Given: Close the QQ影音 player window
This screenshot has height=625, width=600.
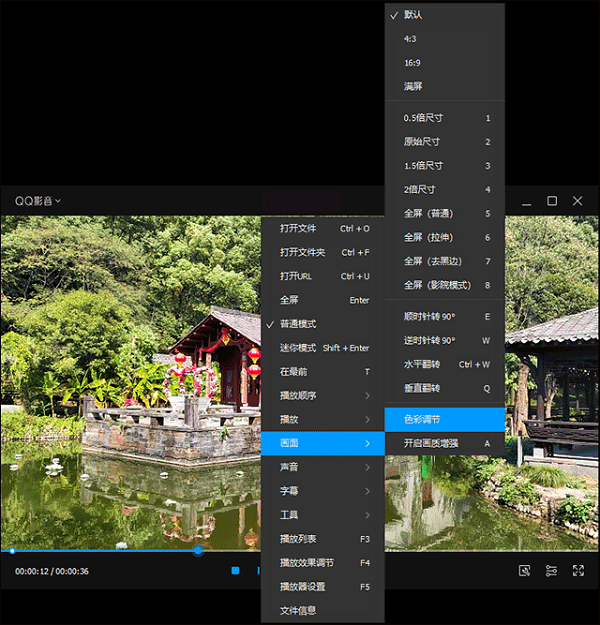Looking at the screenshot, I should pyautogui.click(x=578, y=201).
